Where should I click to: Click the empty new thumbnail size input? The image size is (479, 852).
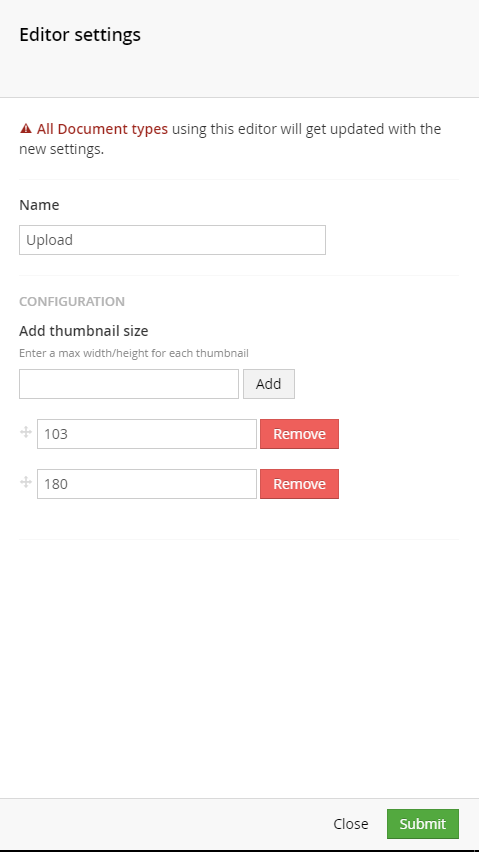click(x=129, y=384)
